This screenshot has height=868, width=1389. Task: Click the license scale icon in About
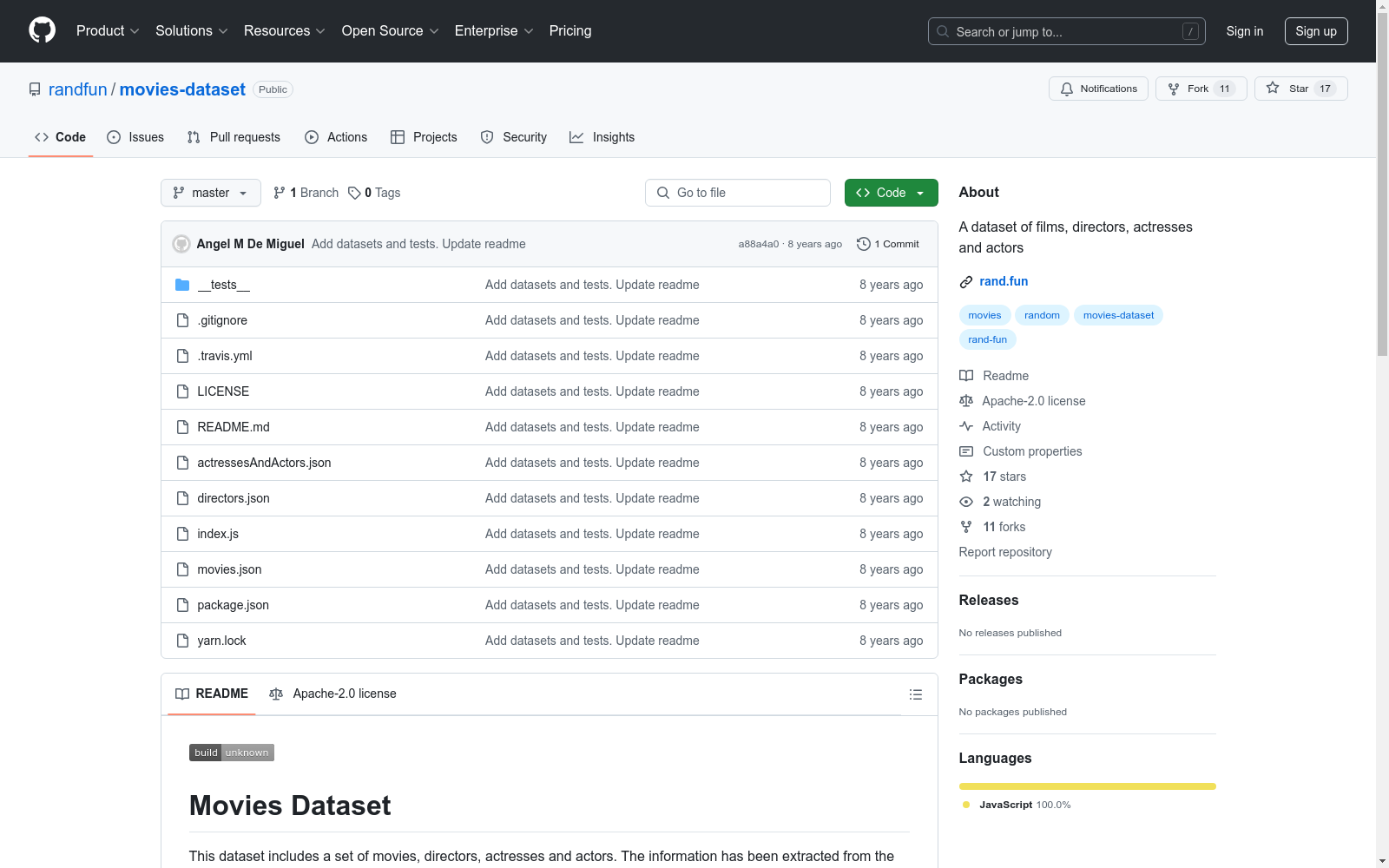coord(966,401)
